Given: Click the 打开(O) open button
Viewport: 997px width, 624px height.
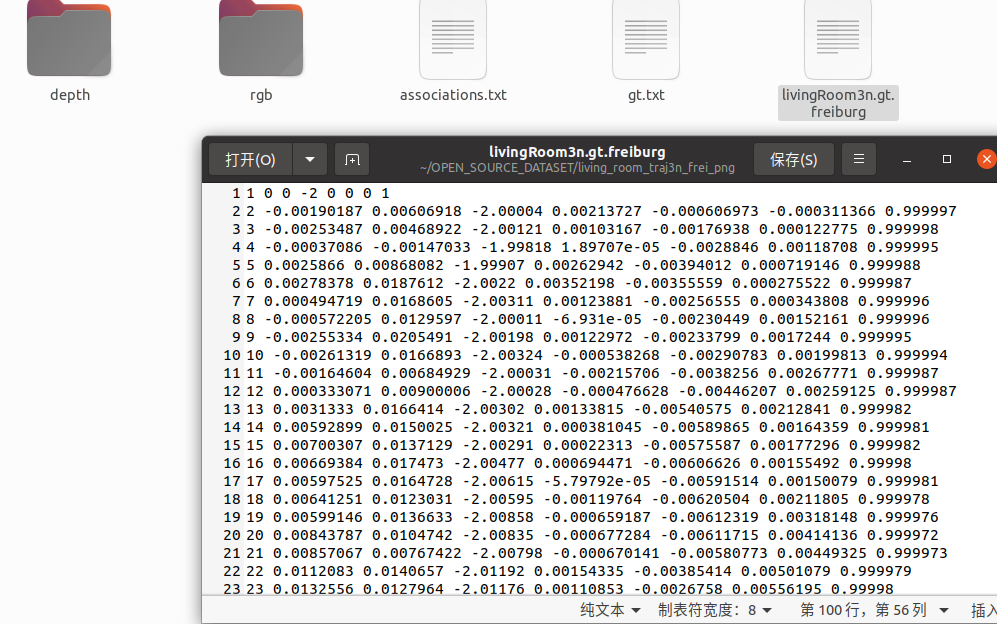Looking at the screenshot, I should (251, 159).
